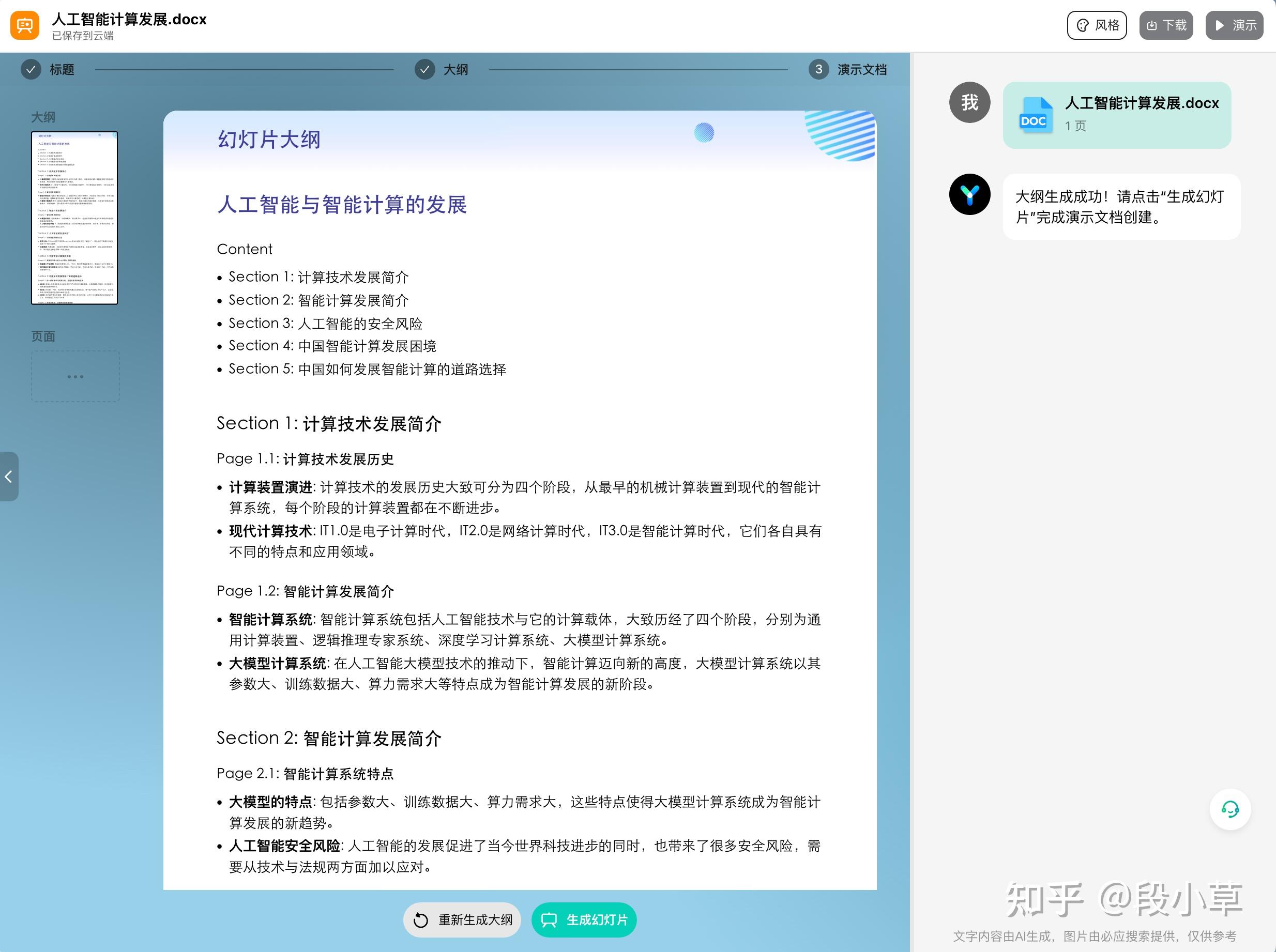
Task: Click the 幻灯片大纲 header title
Action: click(268, 140)
